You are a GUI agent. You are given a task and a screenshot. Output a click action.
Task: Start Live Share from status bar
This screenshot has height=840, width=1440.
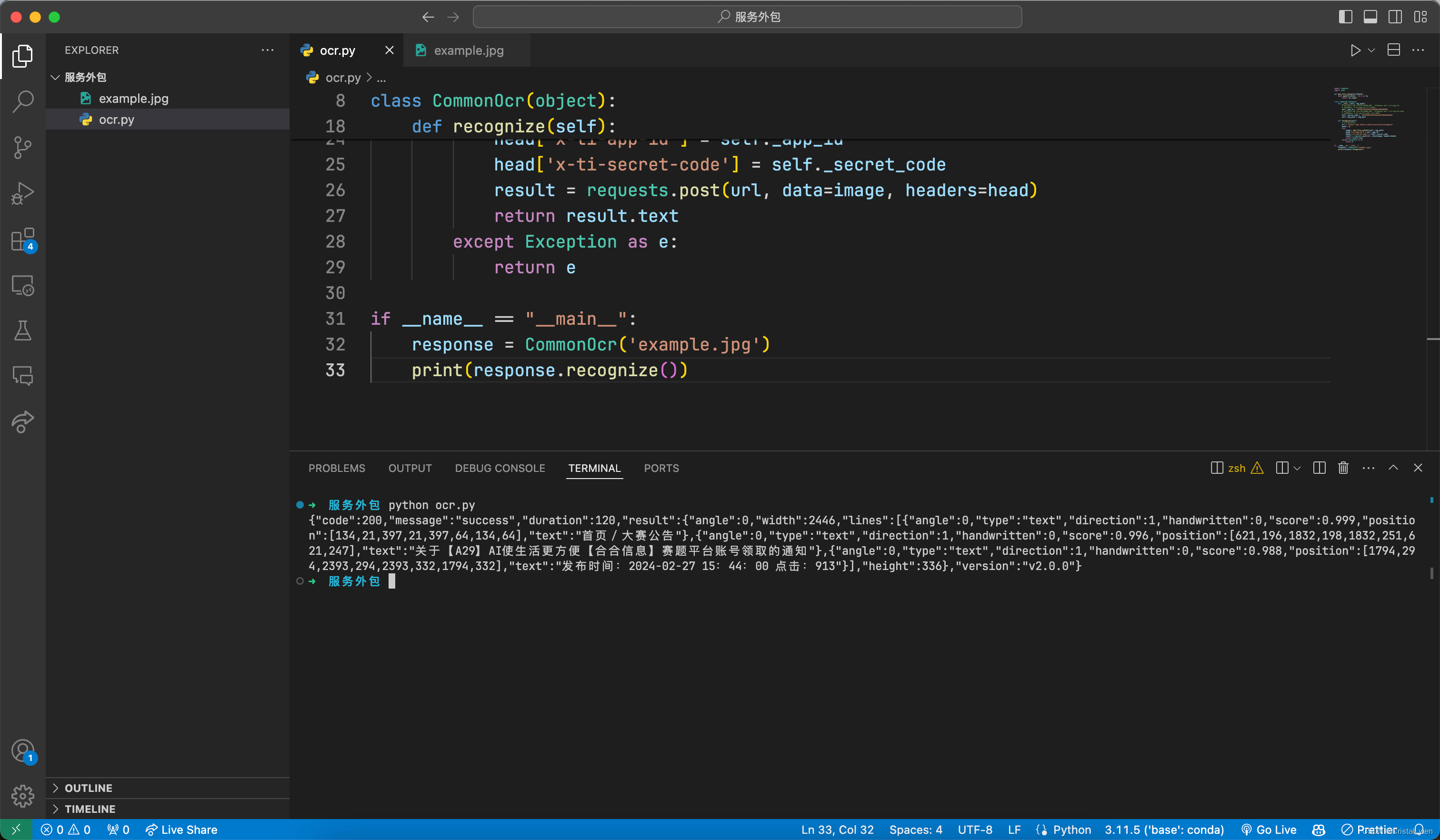(x=181, y=830)
